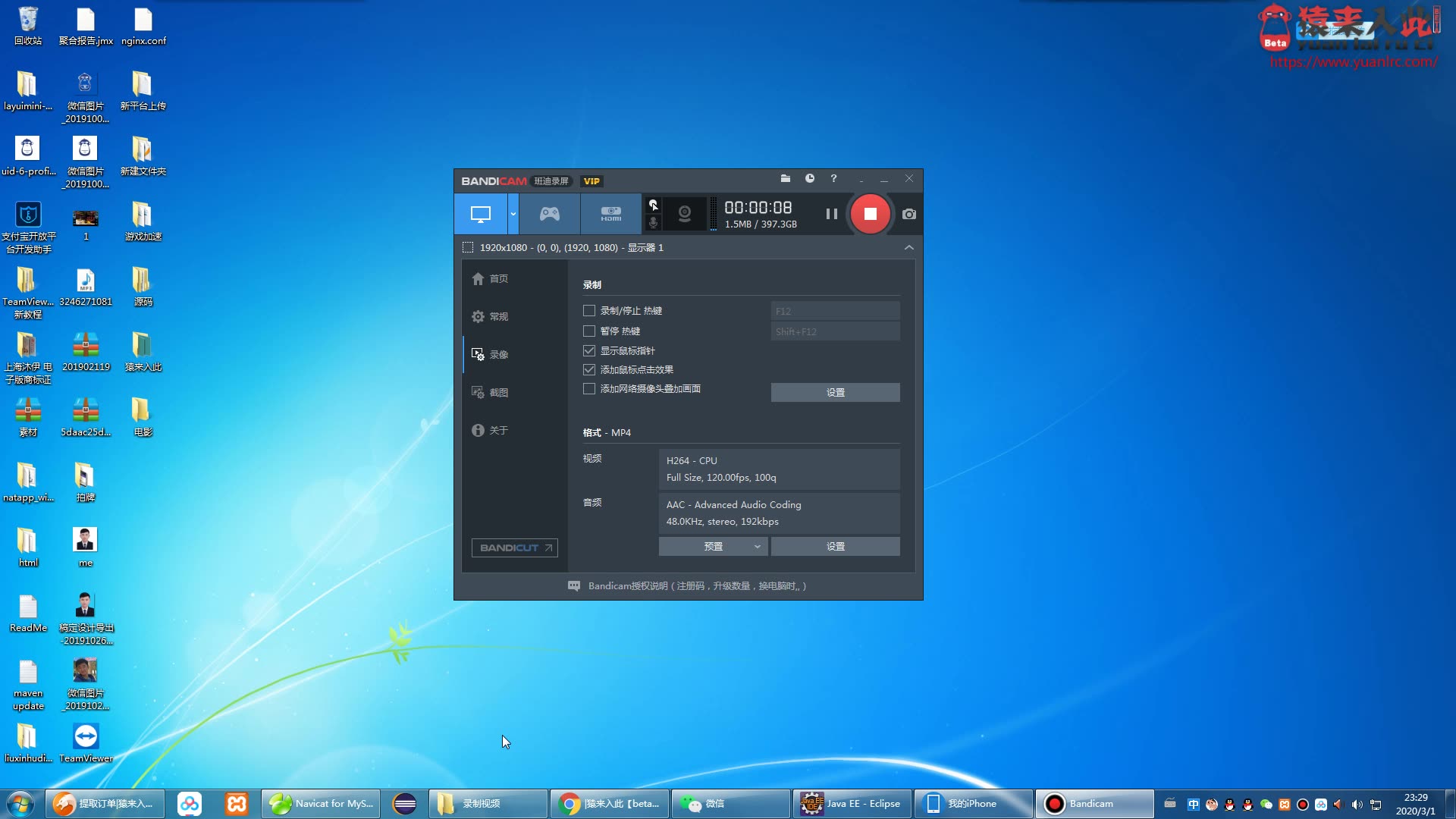Click the volume speaker tray icon
Screen dimensions: 1456x819
(1357, 805)
